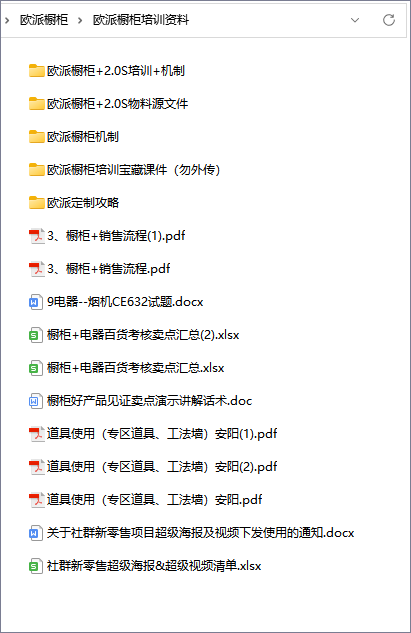This screenshot has height=633, width=411.
Task: Select the 欧派橱柜机制 folder
Action: pyautogui.click(x=74, y=137)
